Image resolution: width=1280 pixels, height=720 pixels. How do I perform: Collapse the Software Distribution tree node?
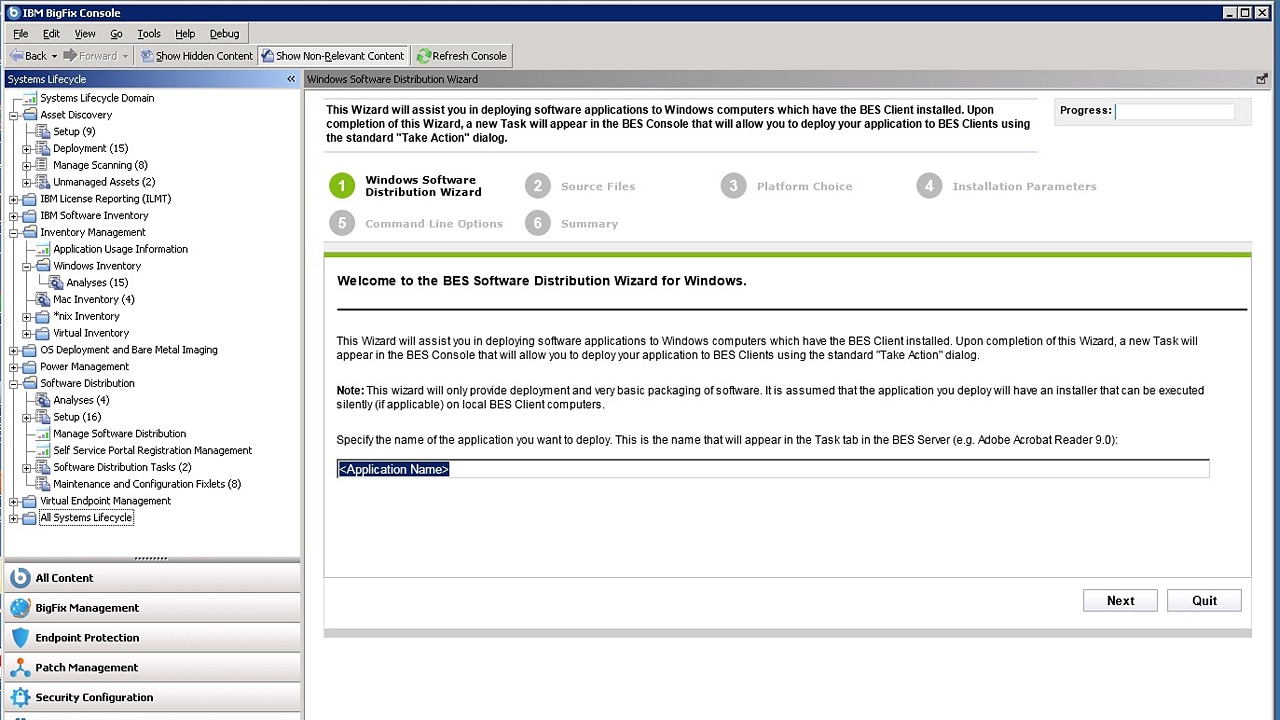click(14, 384)
